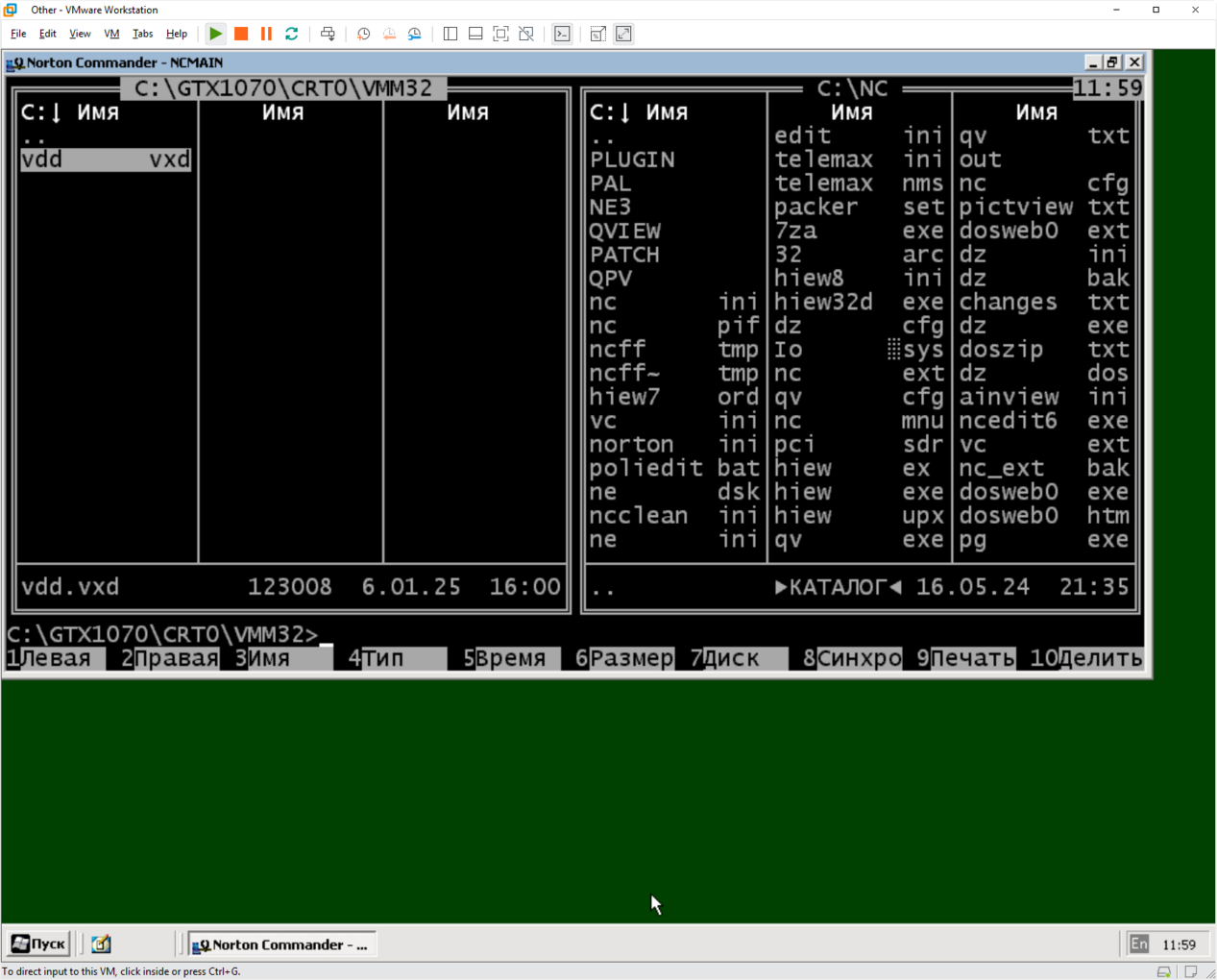Select poliedit.bat in right panel
Image resolution: width=1217 pixels, height=980 pixels.
click(674, 468)
